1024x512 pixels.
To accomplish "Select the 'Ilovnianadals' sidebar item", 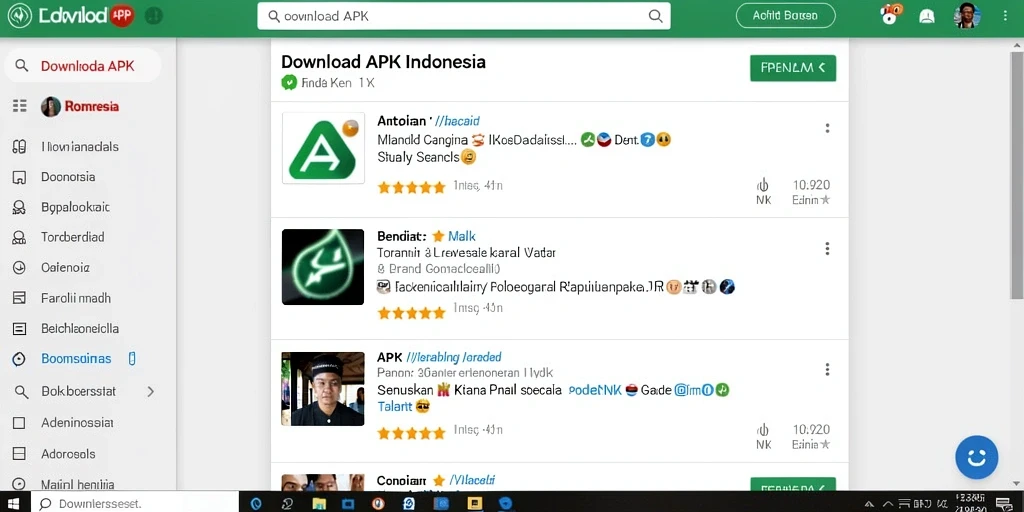I will tap(80, 147).
